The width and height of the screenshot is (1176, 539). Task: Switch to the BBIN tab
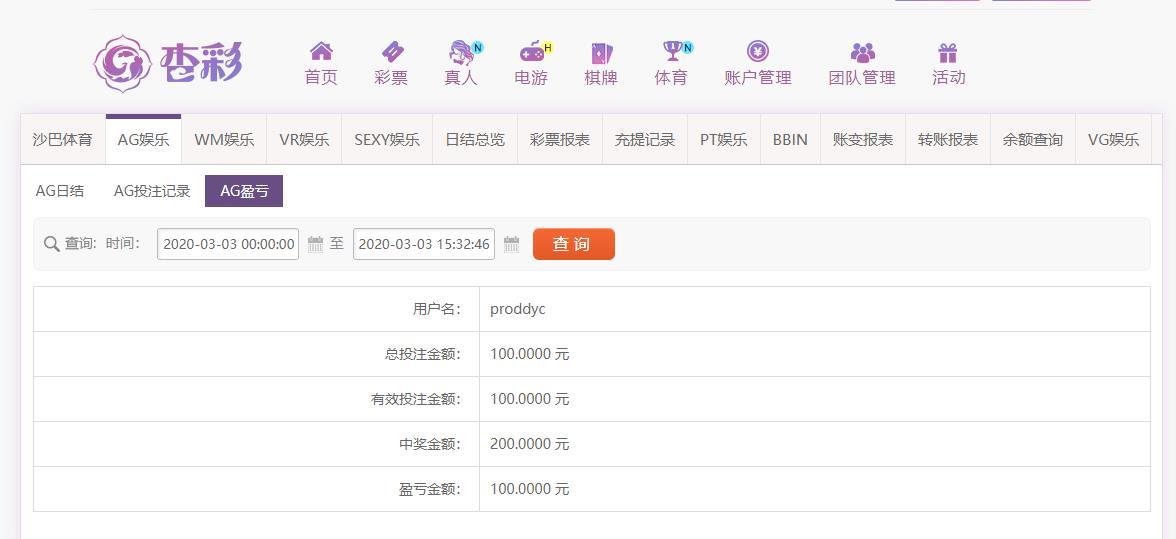pyautogui.click(x=790, y=139)
